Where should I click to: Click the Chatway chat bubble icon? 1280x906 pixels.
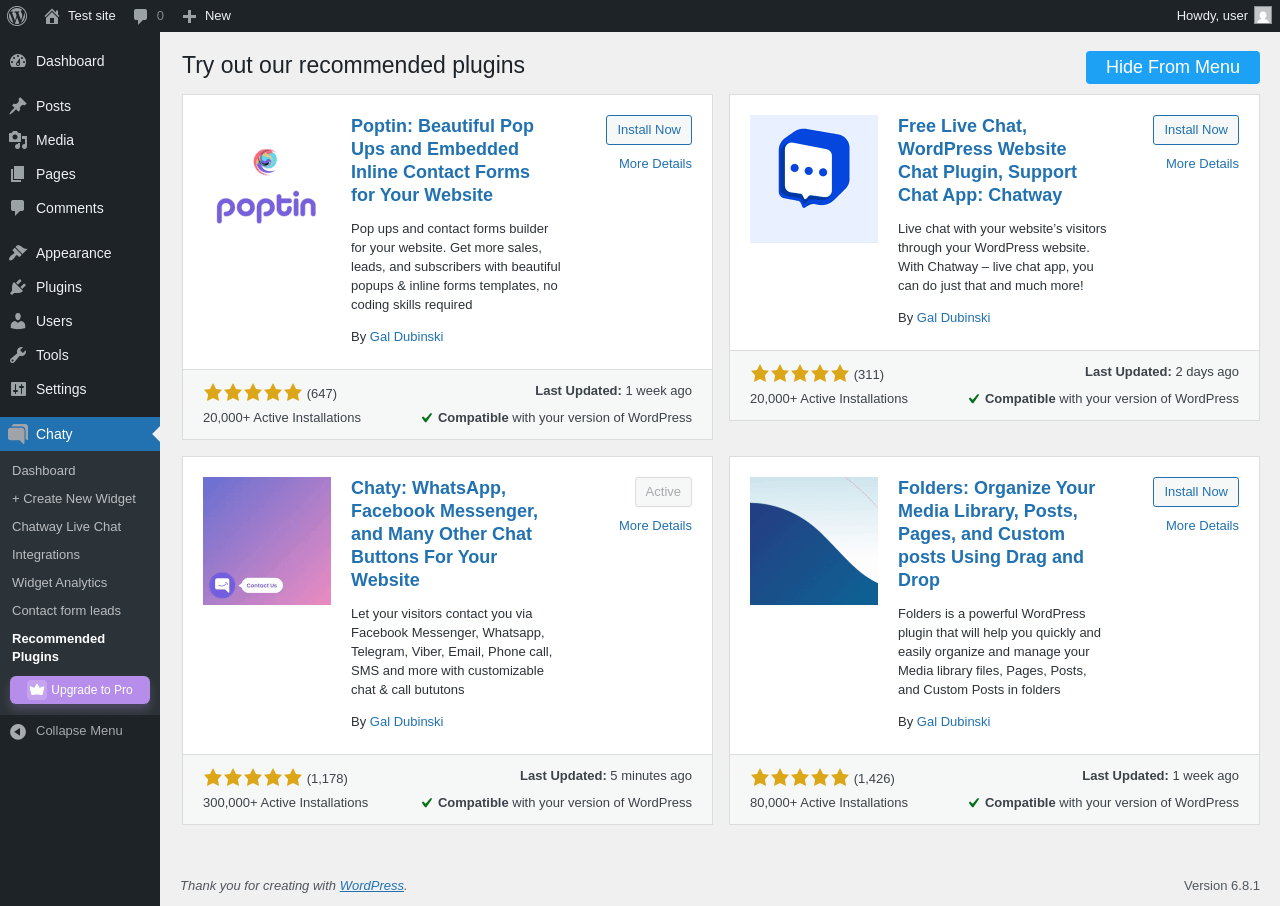pyautogui.click(x=814, y=170)
